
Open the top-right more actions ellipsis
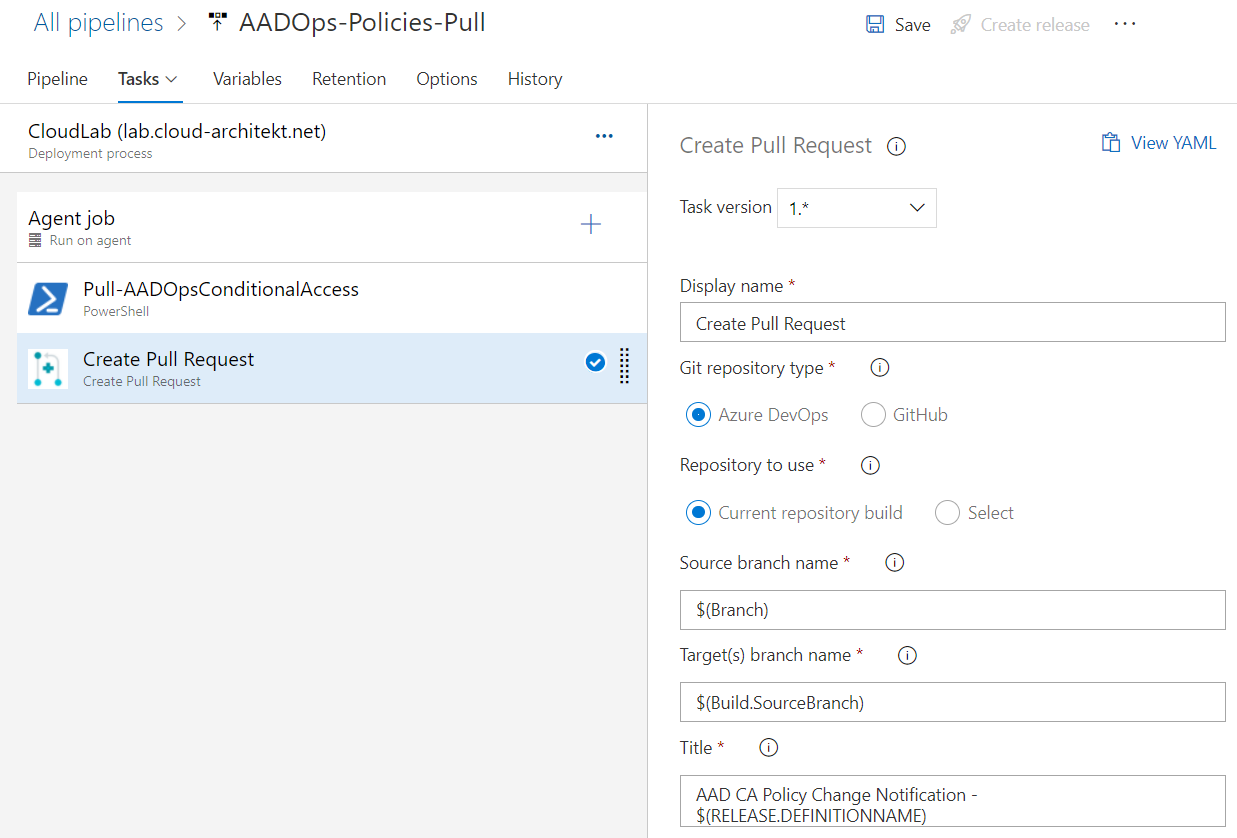point(1125,24)
